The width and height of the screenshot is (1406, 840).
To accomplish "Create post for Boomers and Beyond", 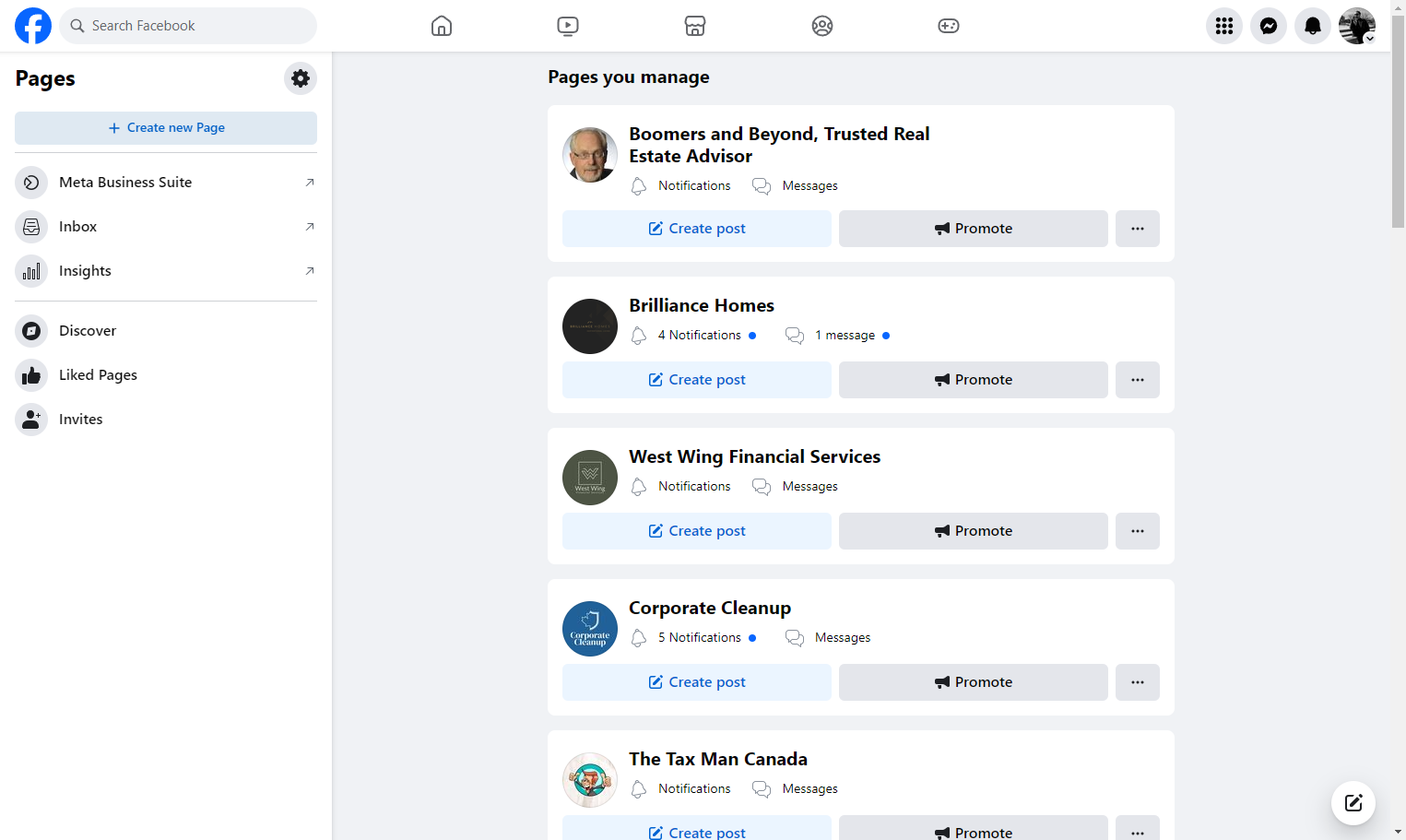I will pos(697,229).
